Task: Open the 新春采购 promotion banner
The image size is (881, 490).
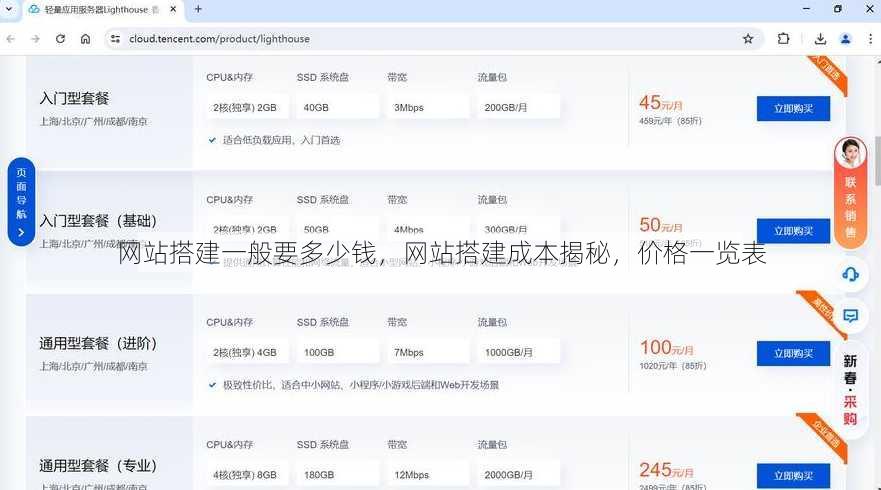Action: tap(850, 389)
